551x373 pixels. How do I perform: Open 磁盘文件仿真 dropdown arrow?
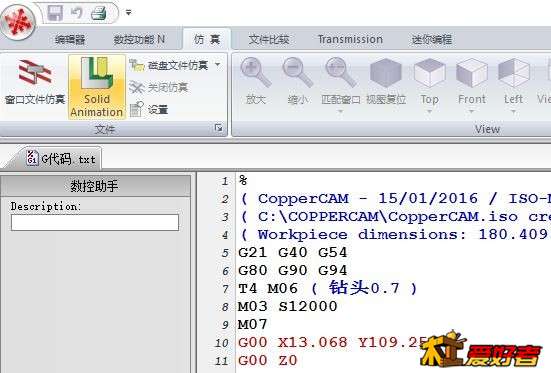click(x=218, y=65)
